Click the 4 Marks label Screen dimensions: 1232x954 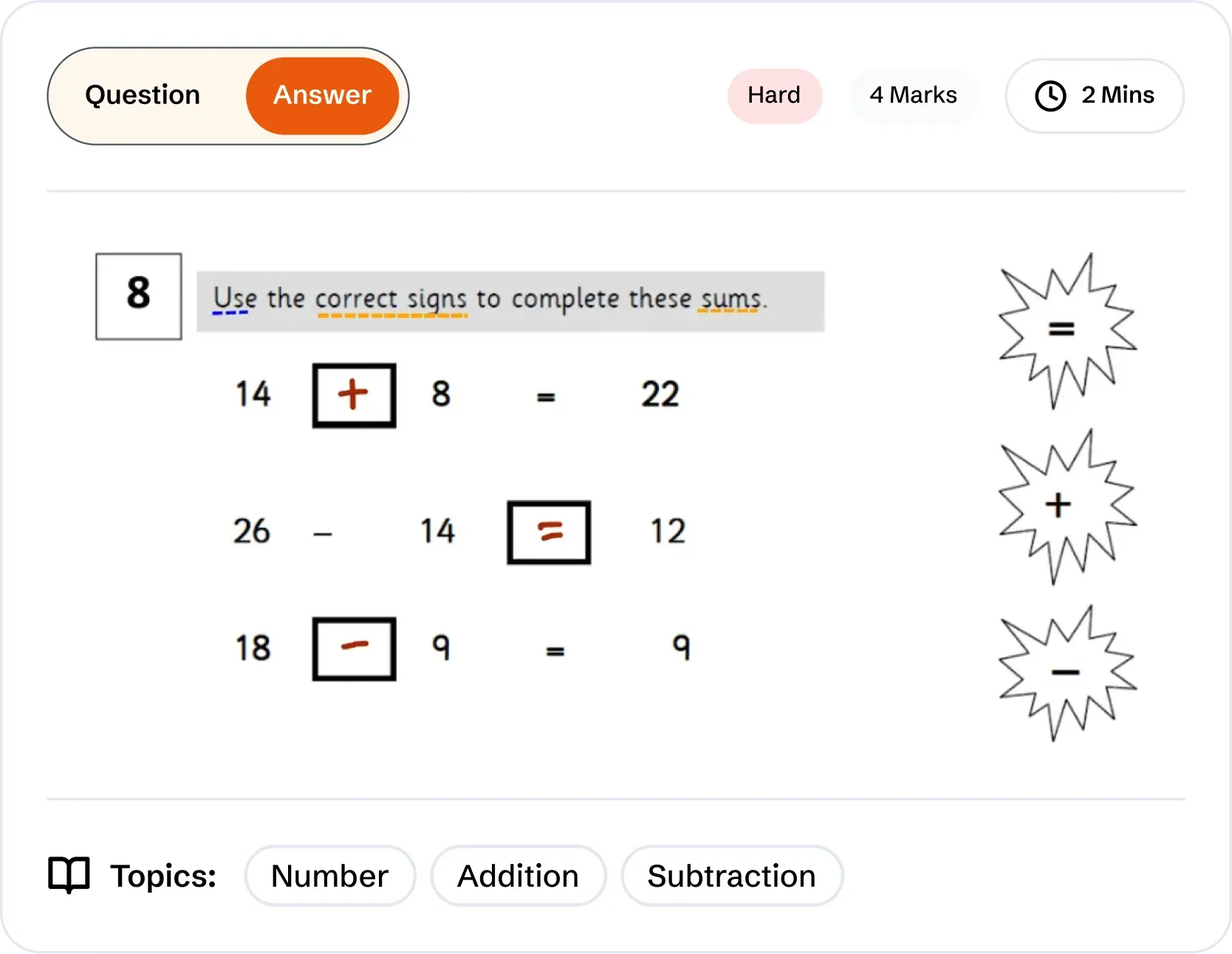coord(913,95)
